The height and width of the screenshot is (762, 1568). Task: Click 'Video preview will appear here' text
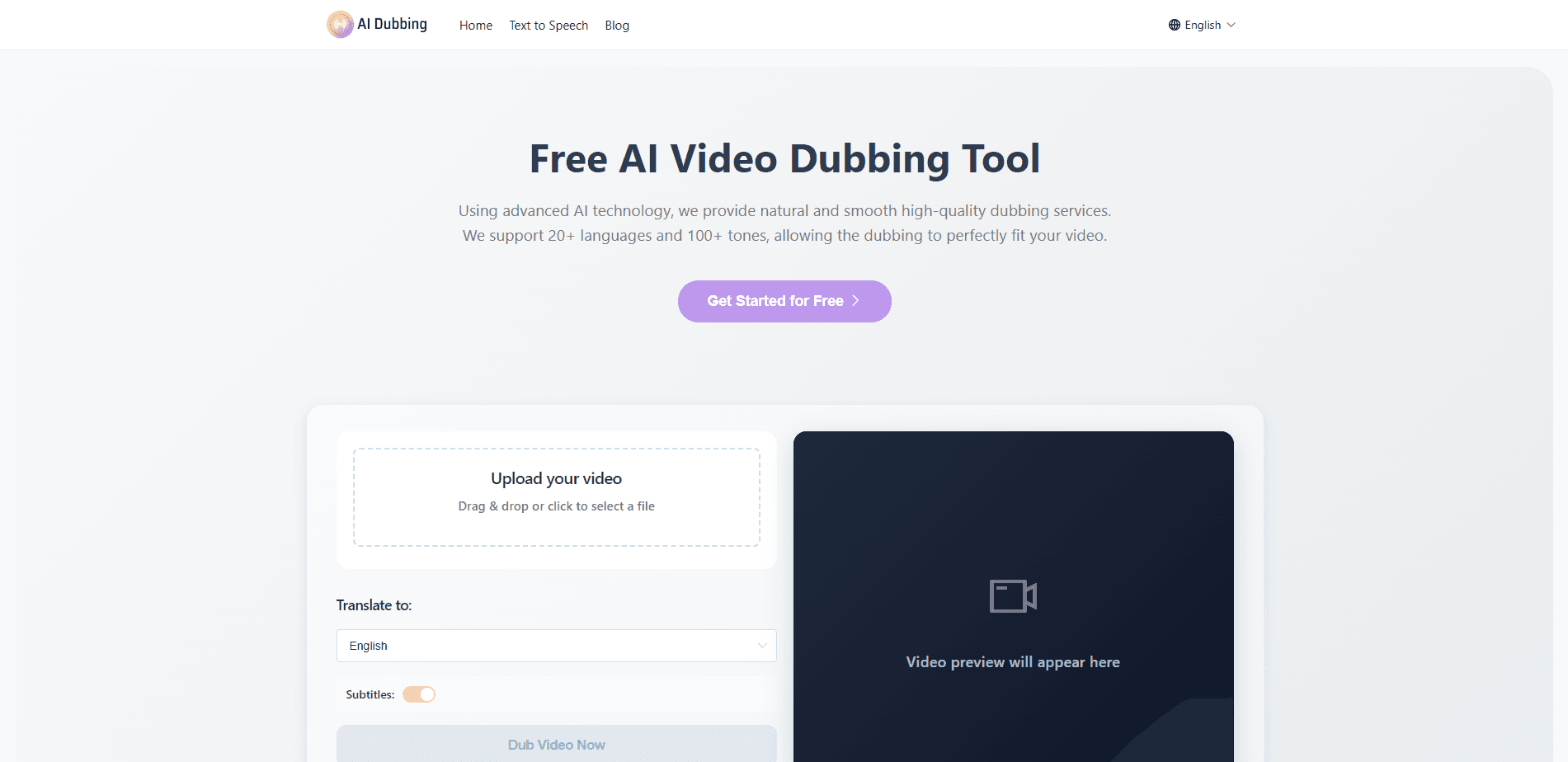point(1013,662)
